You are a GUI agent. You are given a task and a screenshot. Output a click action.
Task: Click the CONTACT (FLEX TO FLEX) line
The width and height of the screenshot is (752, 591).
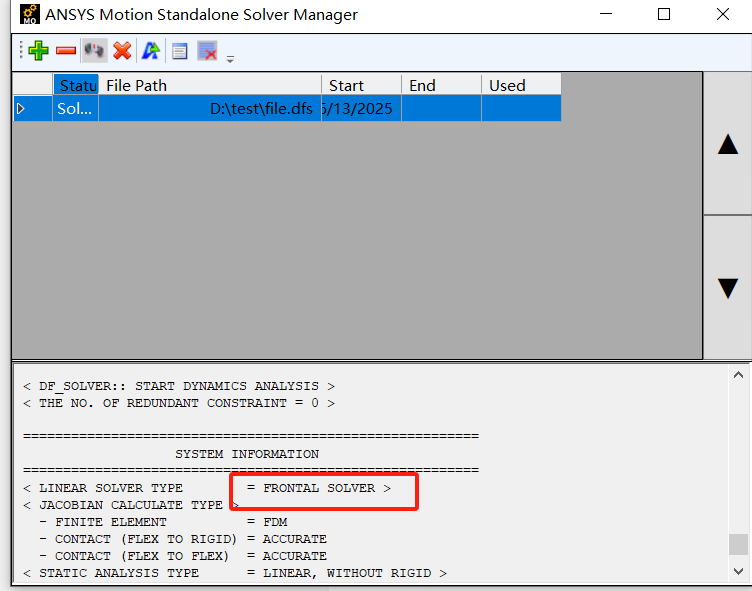(x=183, y=556)
